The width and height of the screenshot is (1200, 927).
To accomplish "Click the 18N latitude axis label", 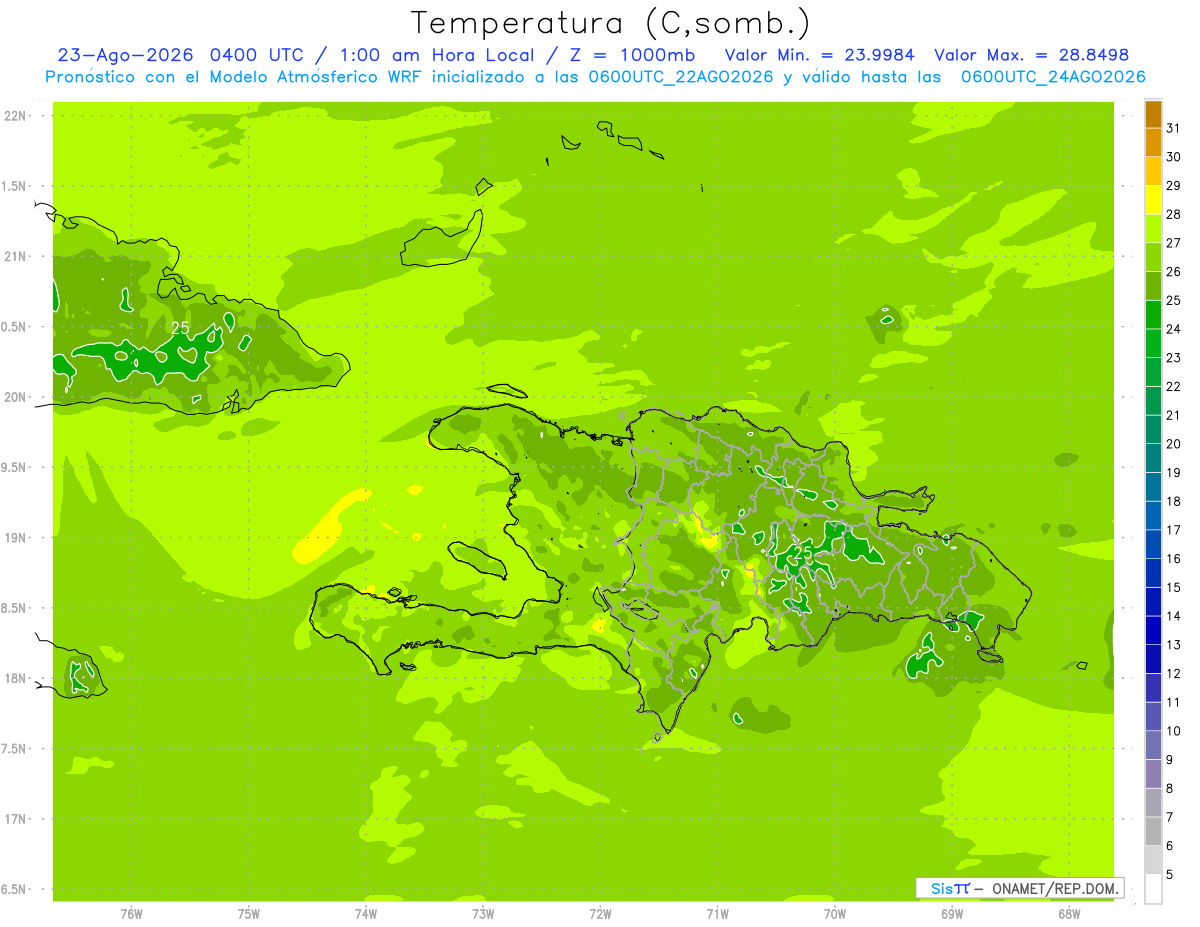I will click(15, 679).
